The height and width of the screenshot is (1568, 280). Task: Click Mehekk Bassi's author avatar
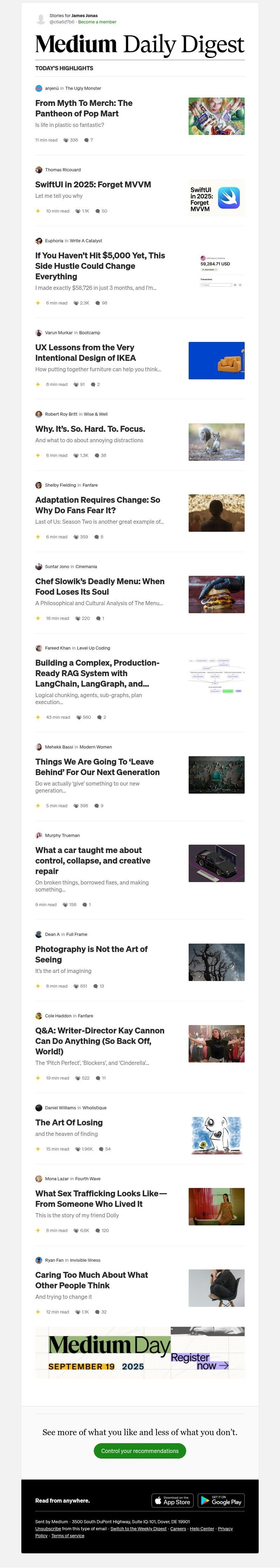[38, 747]
